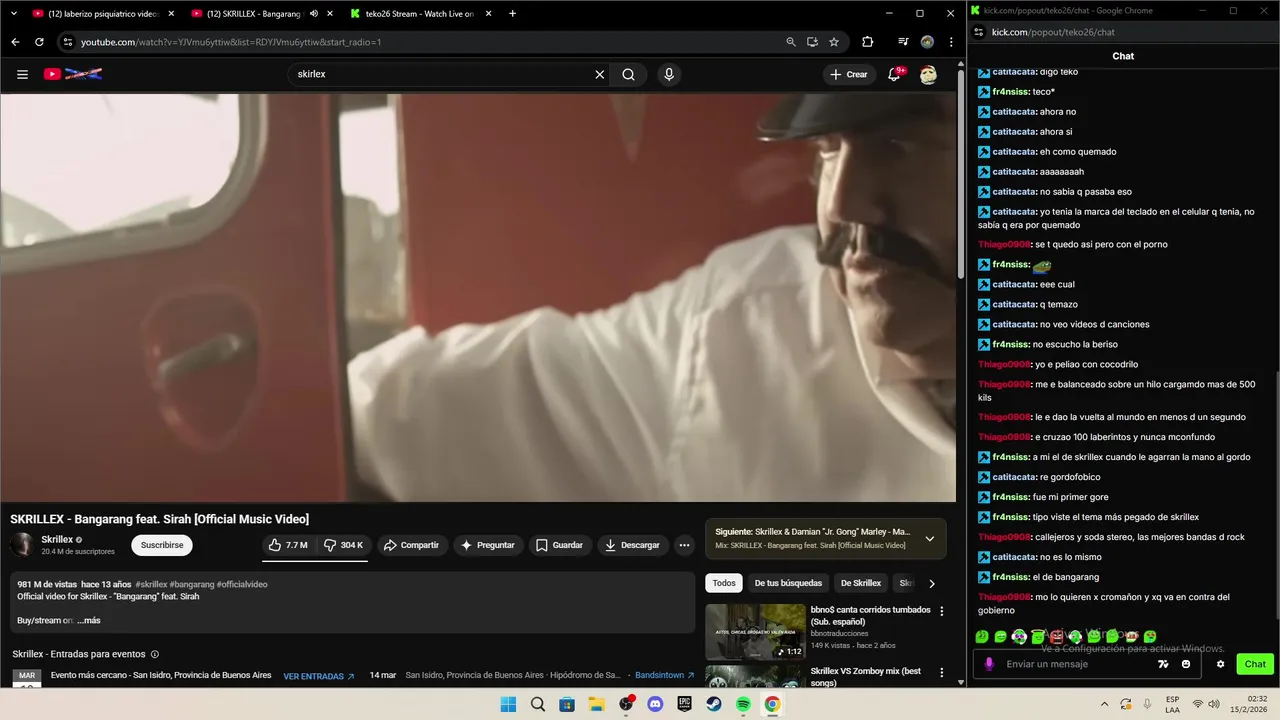Select the 'De Skrillex' filter chip
Screen dimensions: 1280x720
tap(861, 583)
